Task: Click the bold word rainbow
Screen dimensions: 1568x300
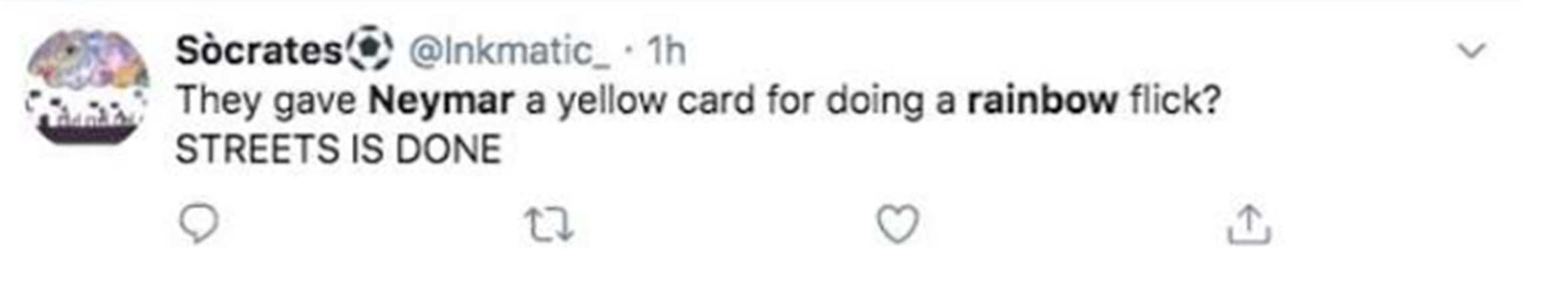Action: coord(1042,100)
